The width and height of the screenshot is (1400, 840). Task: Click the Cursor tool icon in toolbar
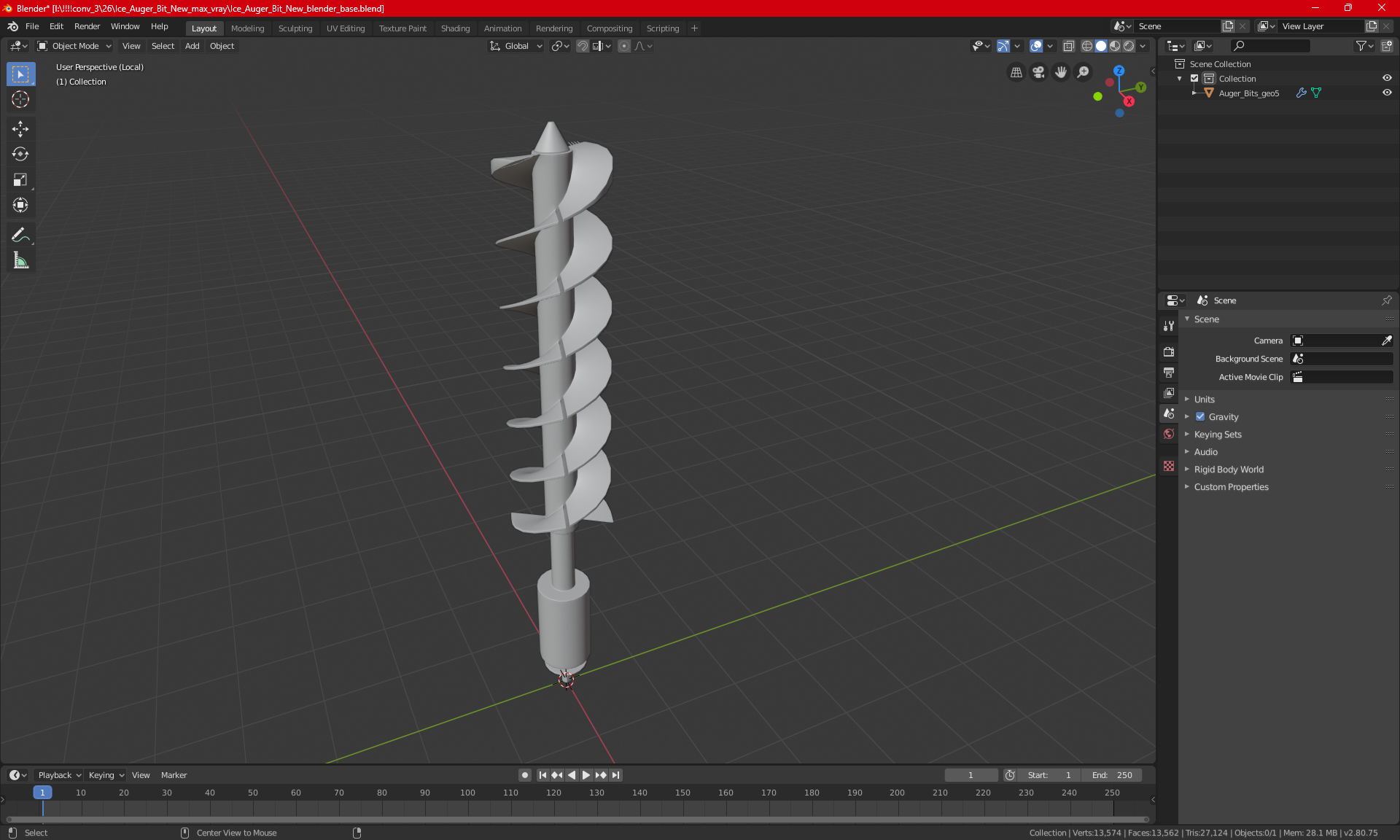click(20, 99)
